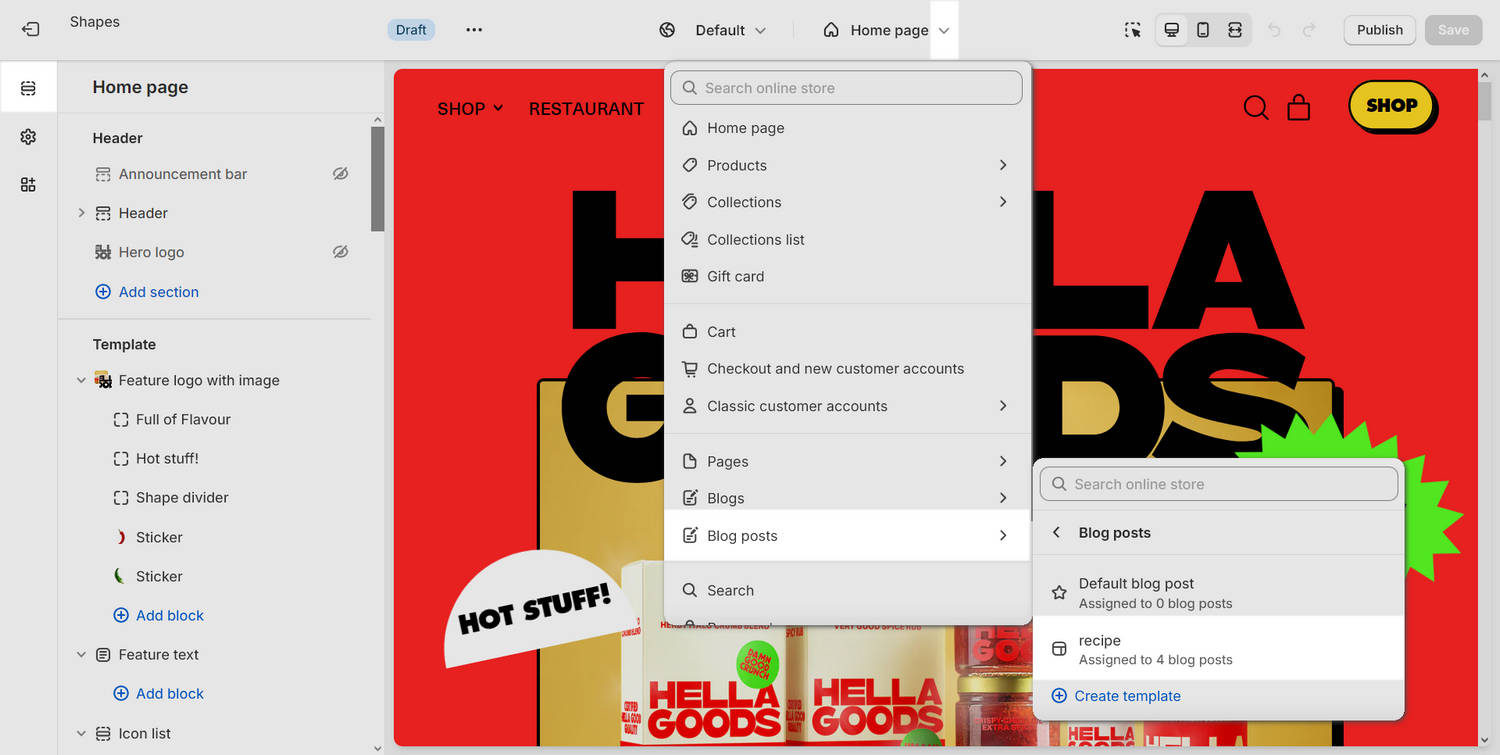Open the App embeds icon
This screenshot has height=755, width=1500.
(28, 185)
